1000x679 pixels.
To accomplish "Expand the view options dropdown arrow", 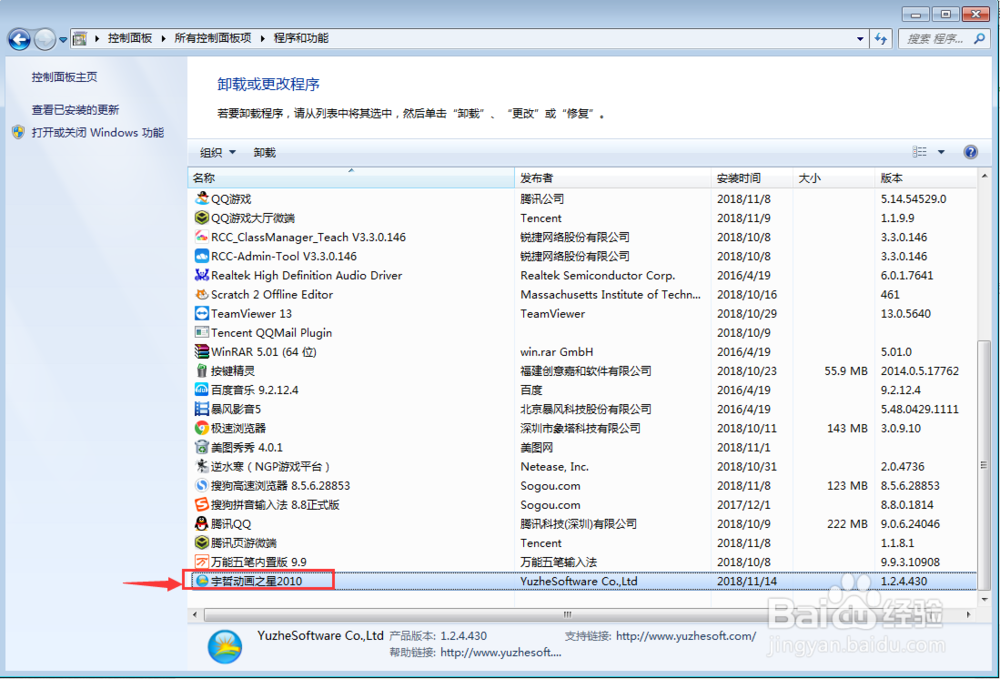I will (x=941, y=152).
